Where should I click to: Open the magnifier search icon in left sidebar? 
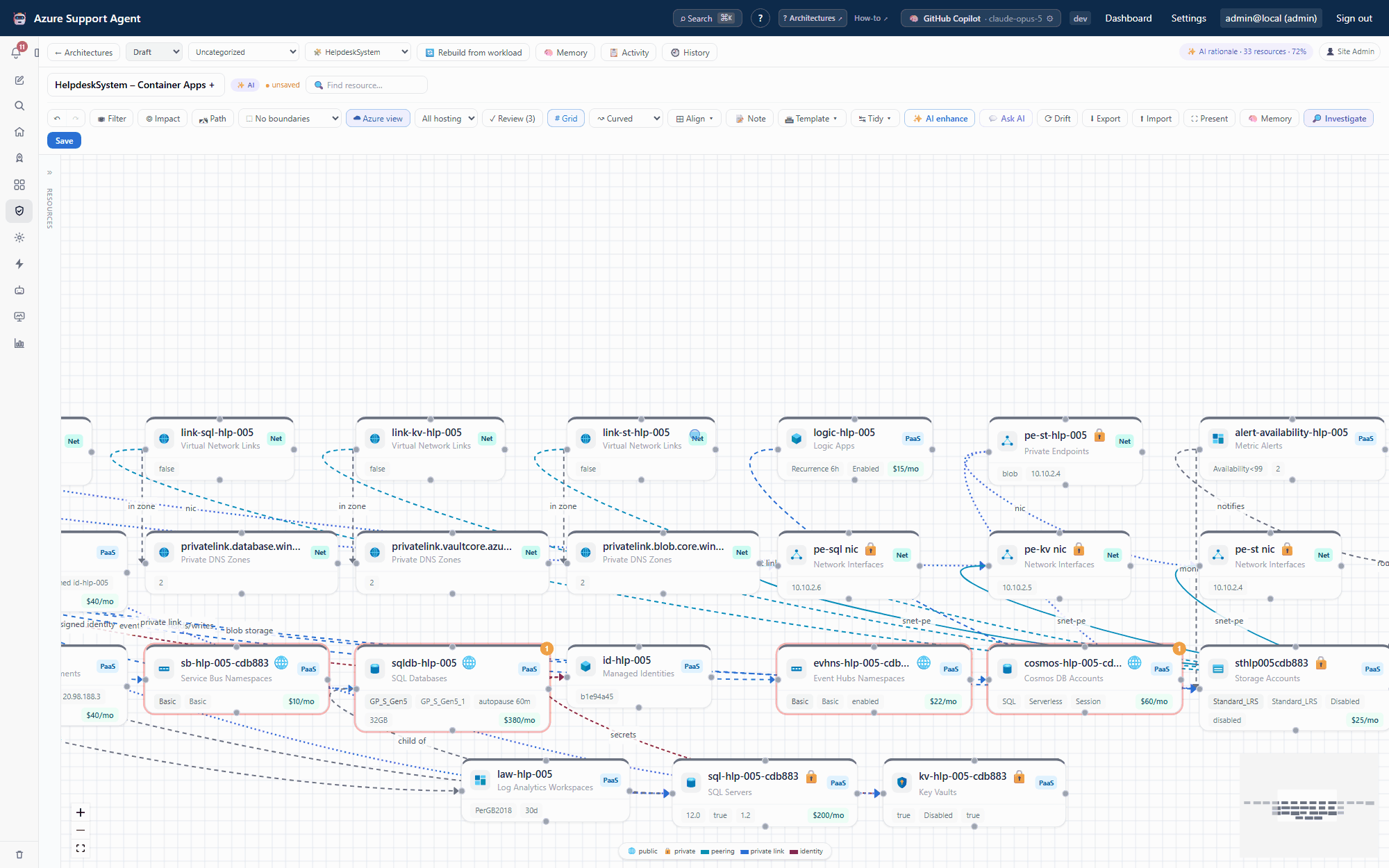coord(19,106)
